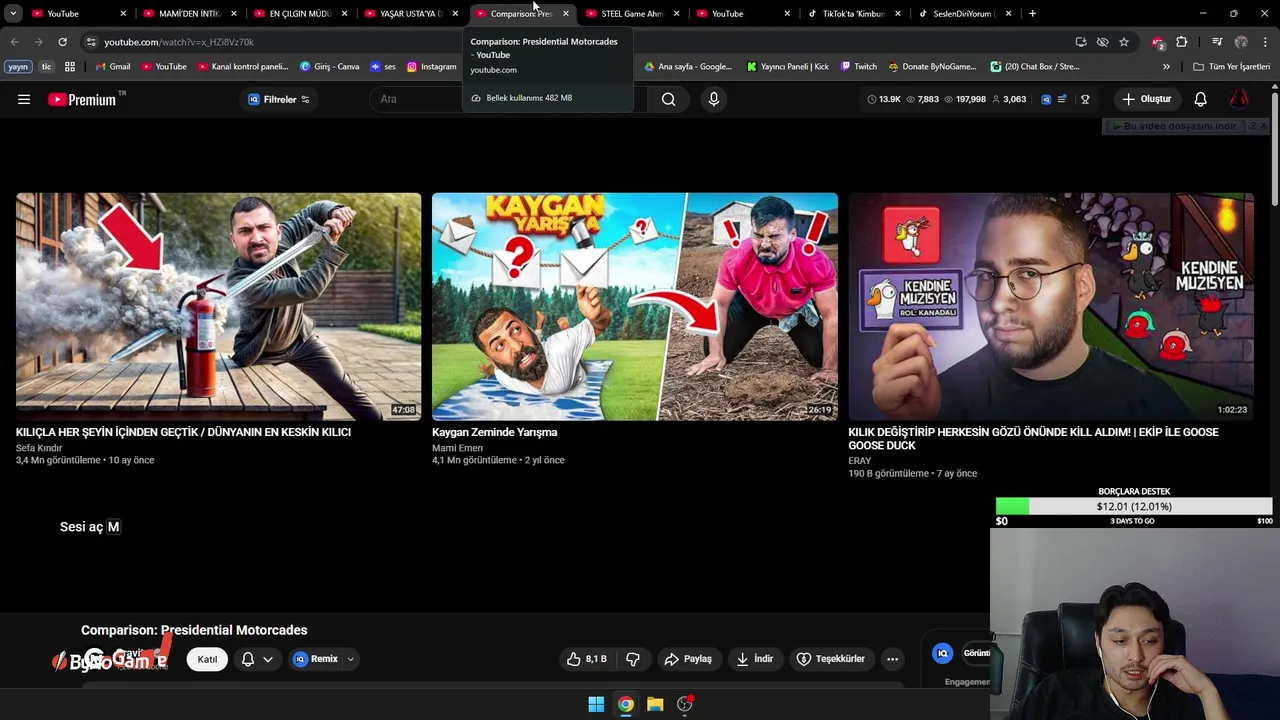
Task: Reload the page in Chrome
Action: [62, 42]
